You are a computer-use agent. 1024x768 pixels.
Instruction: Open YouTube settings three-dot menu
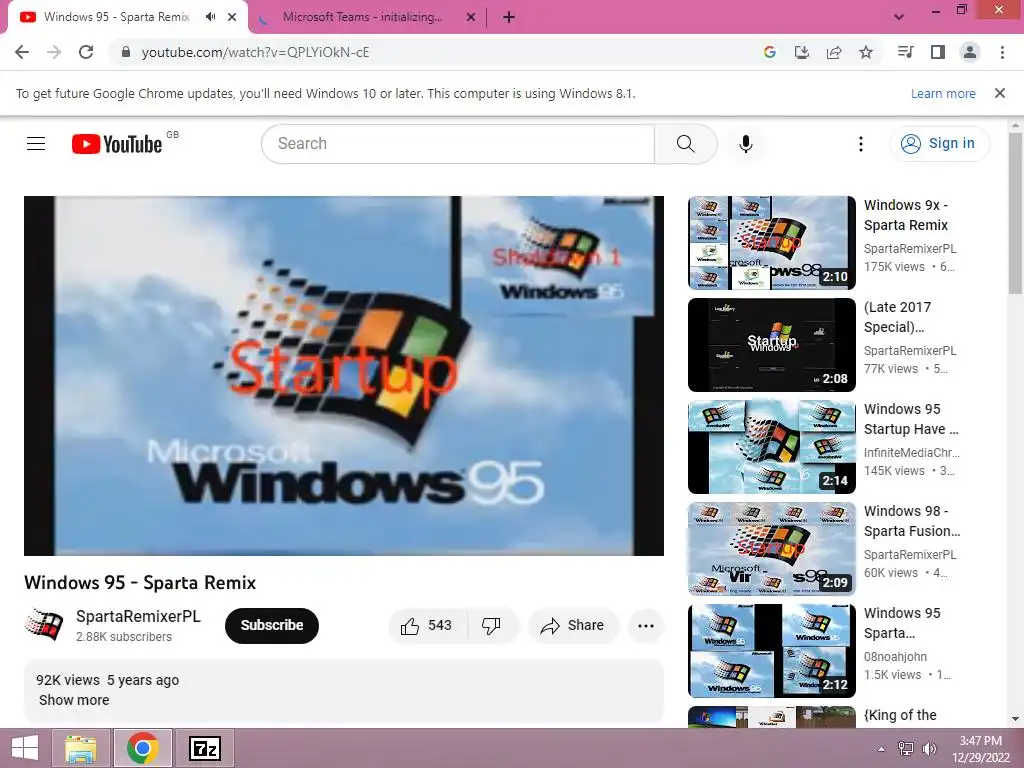pos(861,144)
